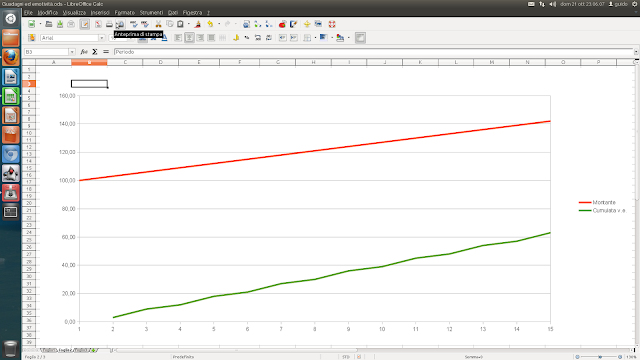This screenshot has width=640, height=360.
Task: Toggle STD selection mode in status bar
Action: coord(346,357)
